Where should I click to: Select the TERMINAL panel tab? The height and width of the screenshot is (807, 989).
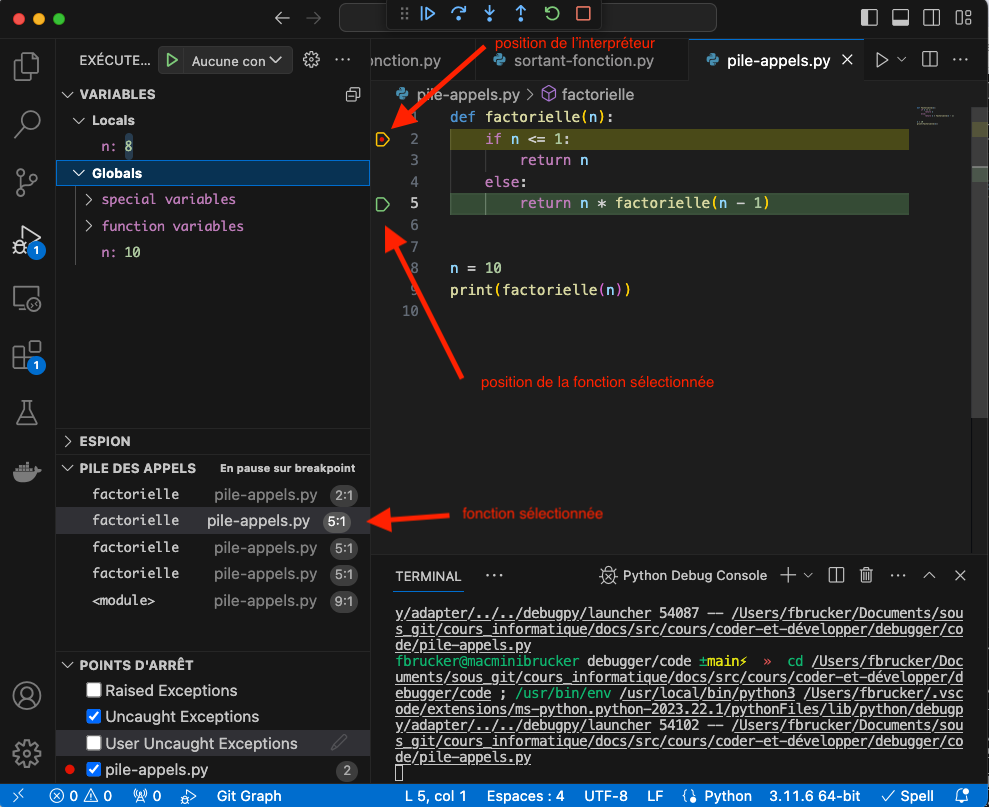428,576
